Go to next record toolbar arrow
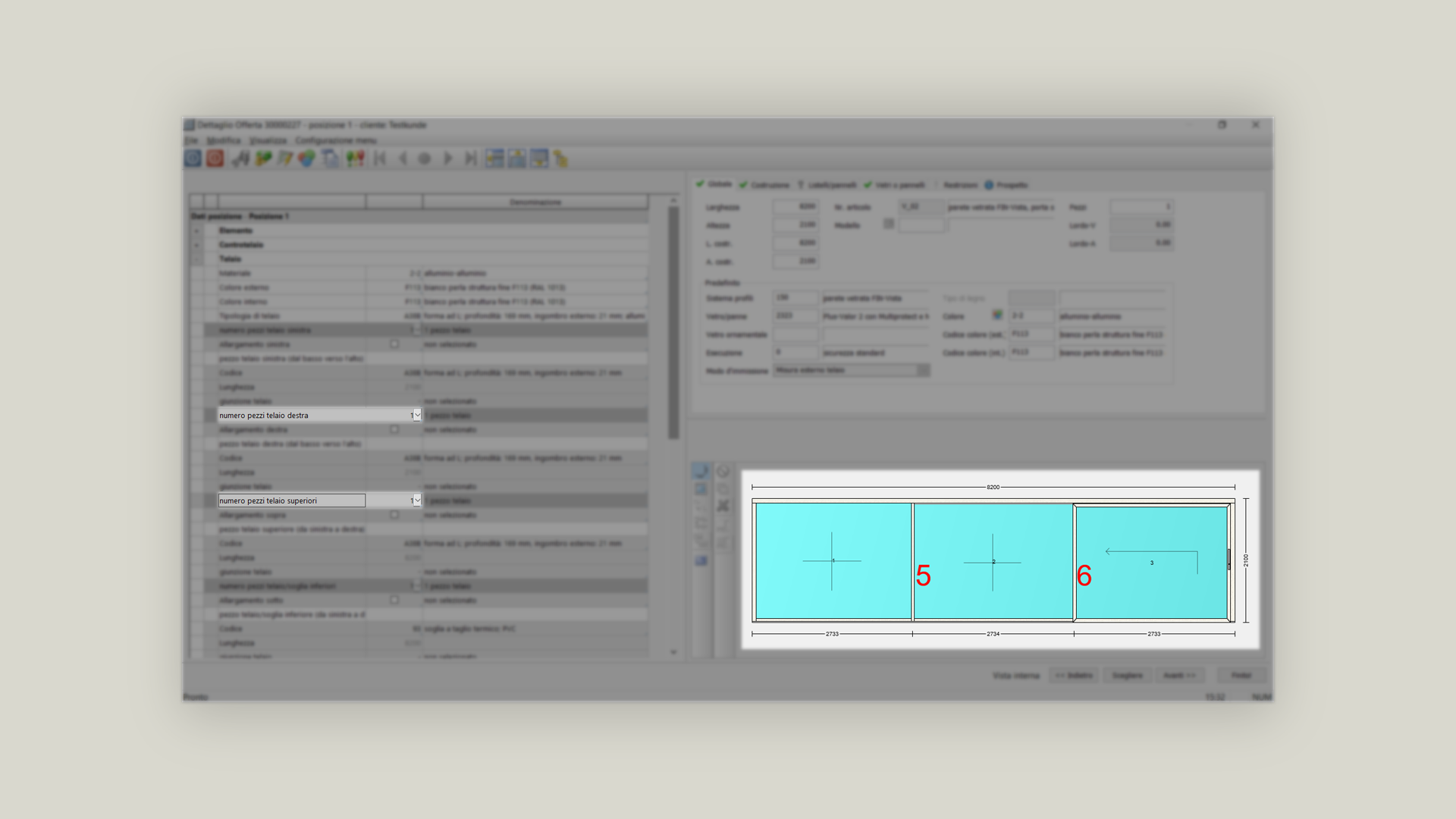The width and height of the screenshot is (1456, 819). [447, 158]
